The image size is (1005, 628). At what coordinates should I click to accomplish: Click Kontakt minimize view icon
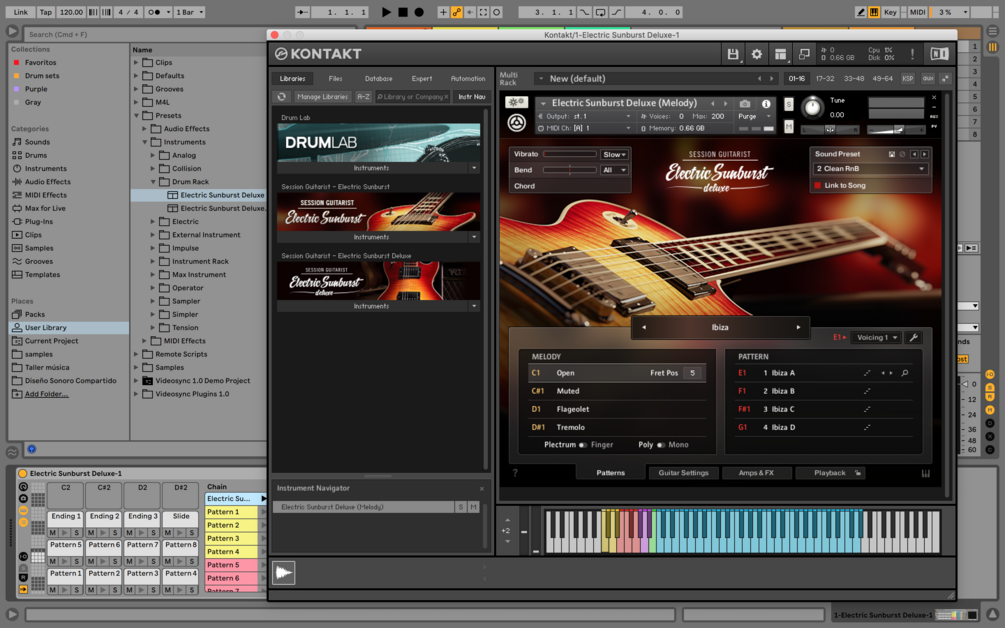pyautogui.click(x=804, y=54)
